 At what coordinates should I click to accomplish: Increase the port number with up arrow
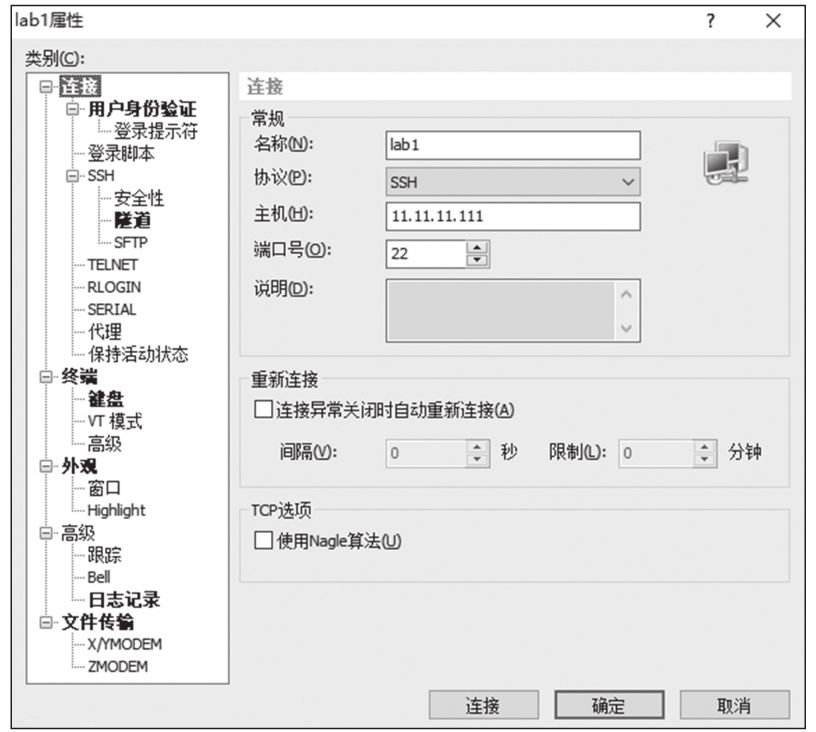click(476, 248)
